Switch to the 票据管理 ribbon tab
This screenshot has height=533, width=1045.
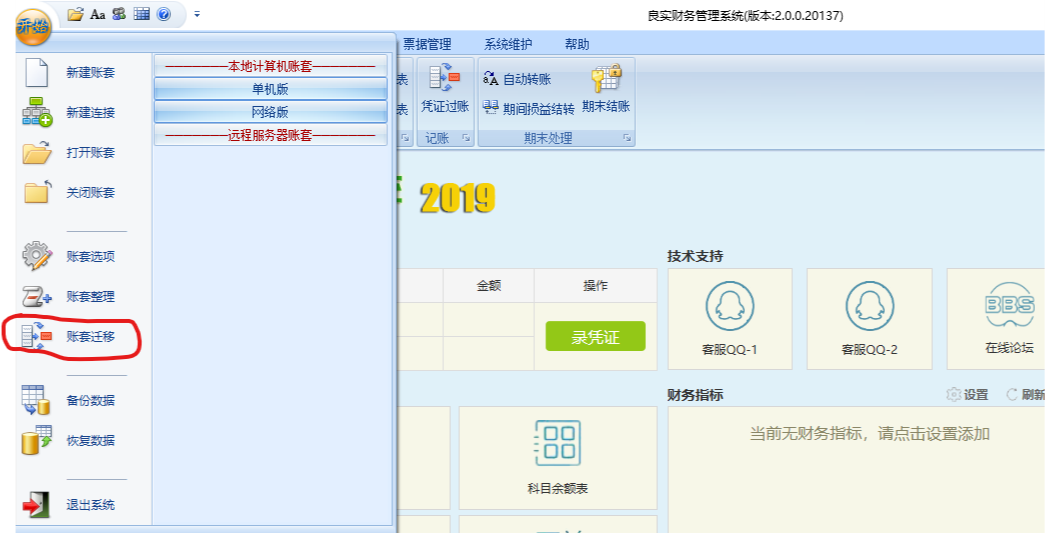click(x=427, y=44)
